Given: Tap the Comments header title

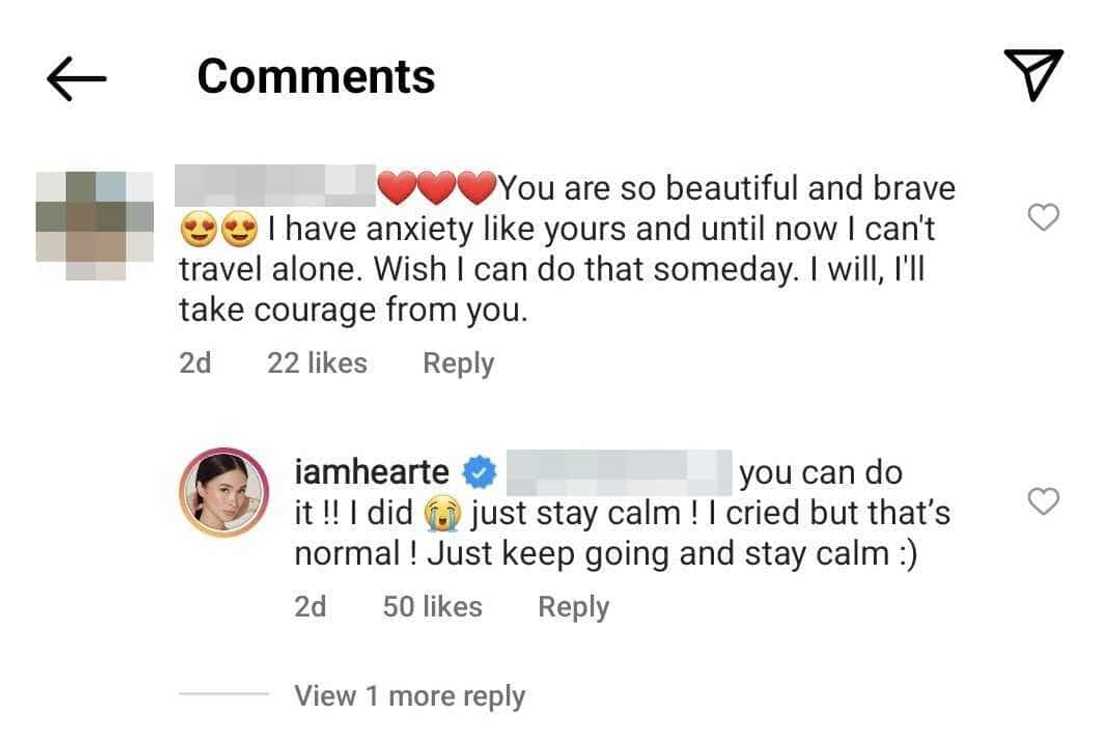Looking at the screenshot, I should coord(316,77).
